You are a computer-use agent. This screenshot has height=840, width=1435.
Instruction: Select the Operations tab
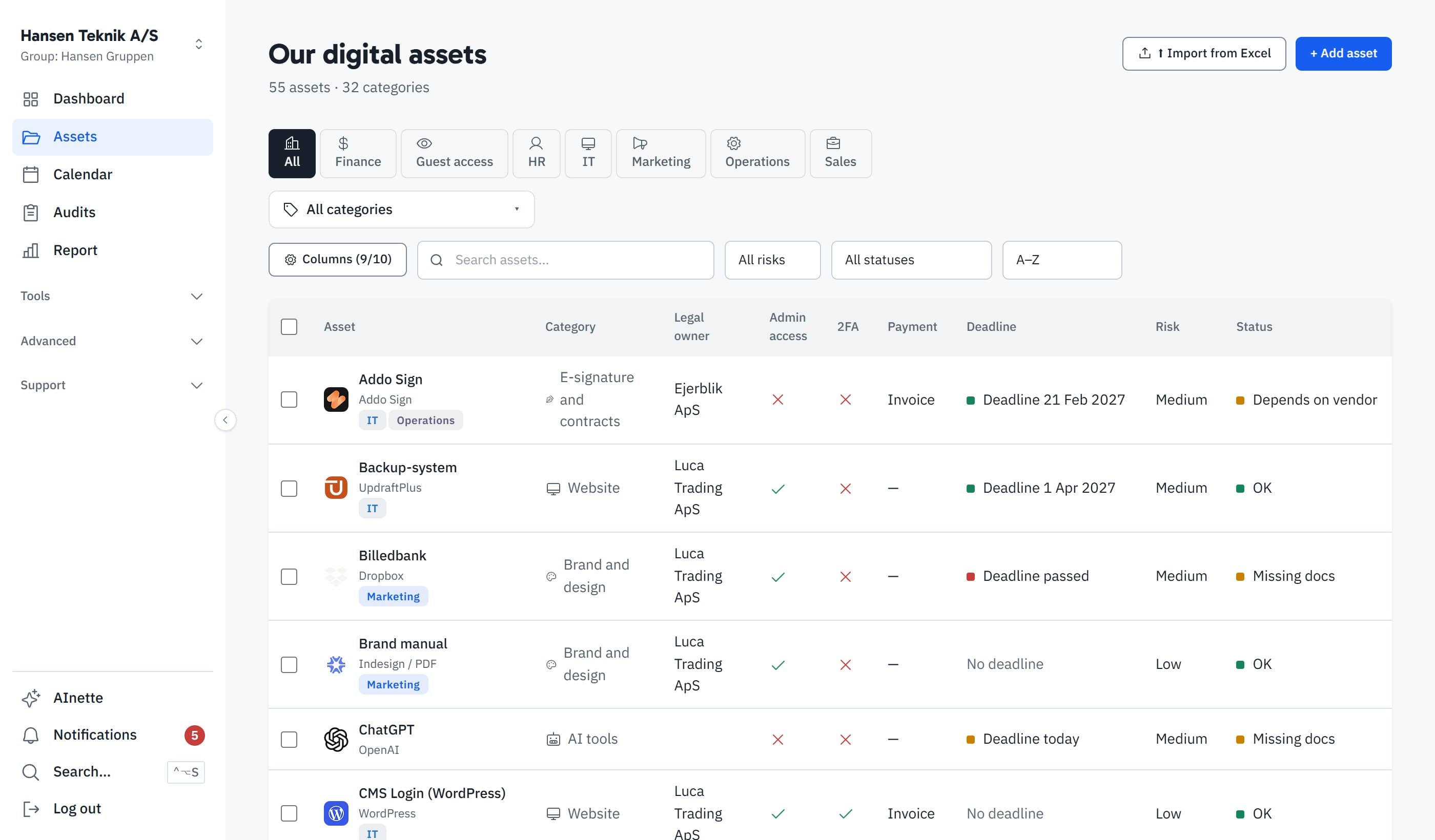coord(757,154)
